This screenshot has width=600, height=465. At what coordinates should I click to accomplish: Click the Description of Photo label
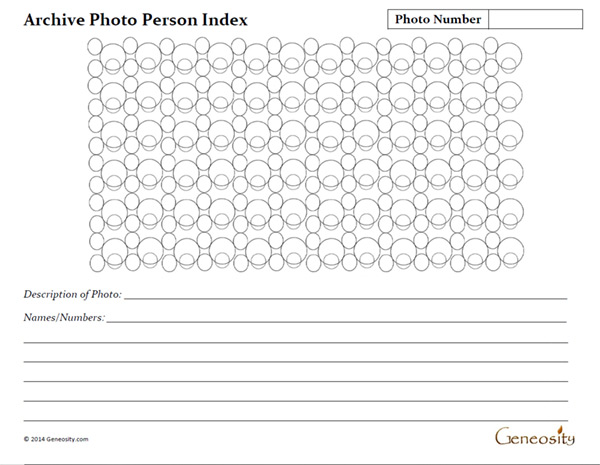73,294
